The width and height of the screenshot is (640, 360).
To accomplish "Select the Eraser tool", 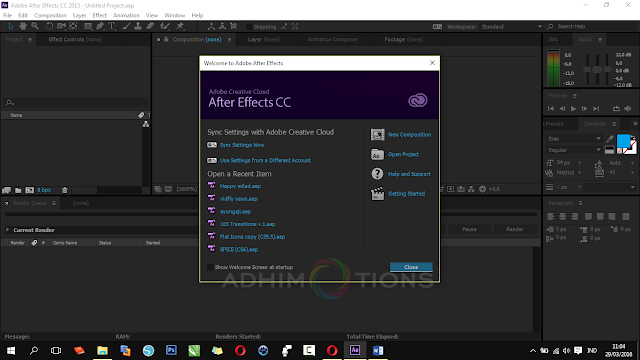I will coord(150,26).
